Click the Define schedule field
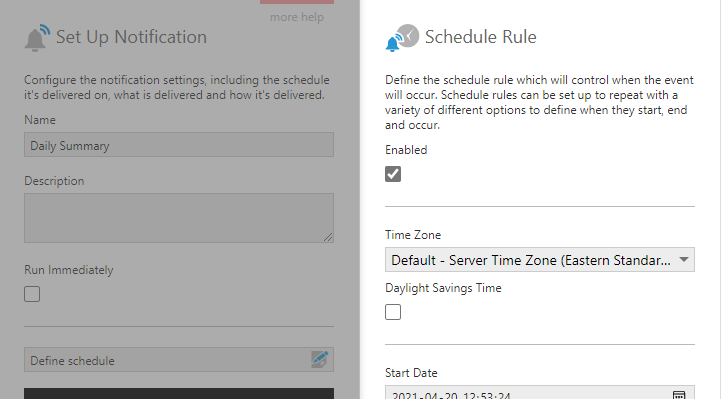Viewport: 721px width, 399px height. click(179, 359)
